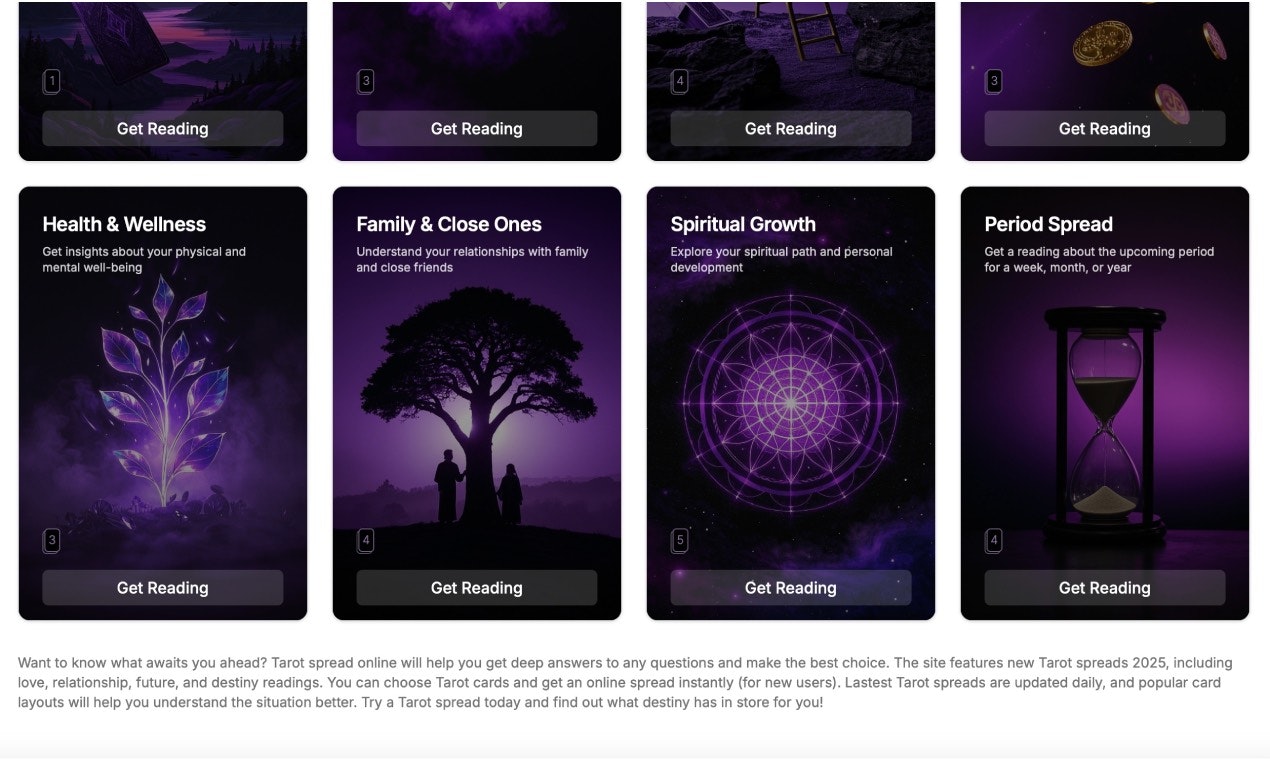This screenshot has width=1270, height=760.
Task: Click the card count icon on second top card
Action: (366, 81)
